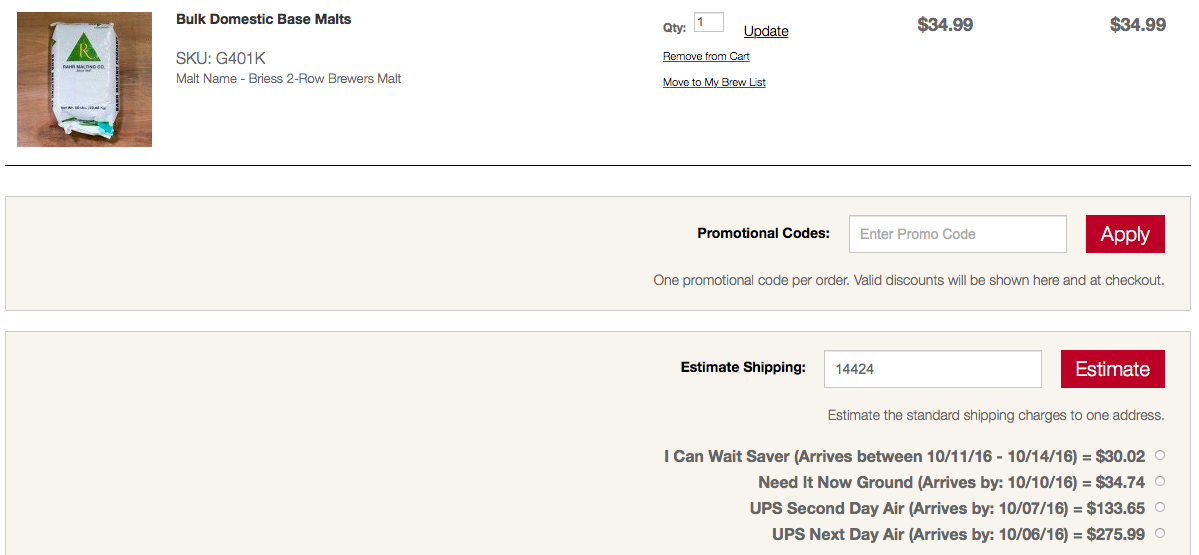Apply the promotional code
Image resolution: width=1199 pixels, height=555 pixels.
tap(1125, 234)
